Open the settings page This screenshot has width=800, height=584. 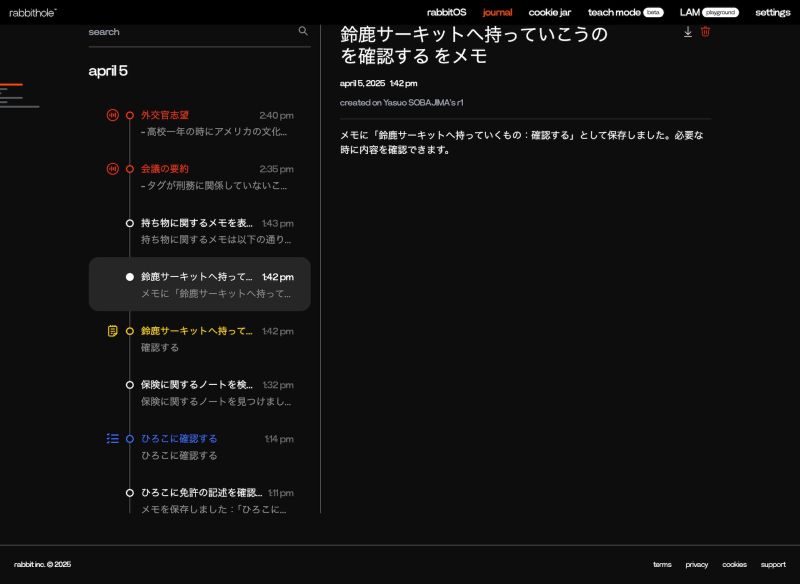[772, 12]
